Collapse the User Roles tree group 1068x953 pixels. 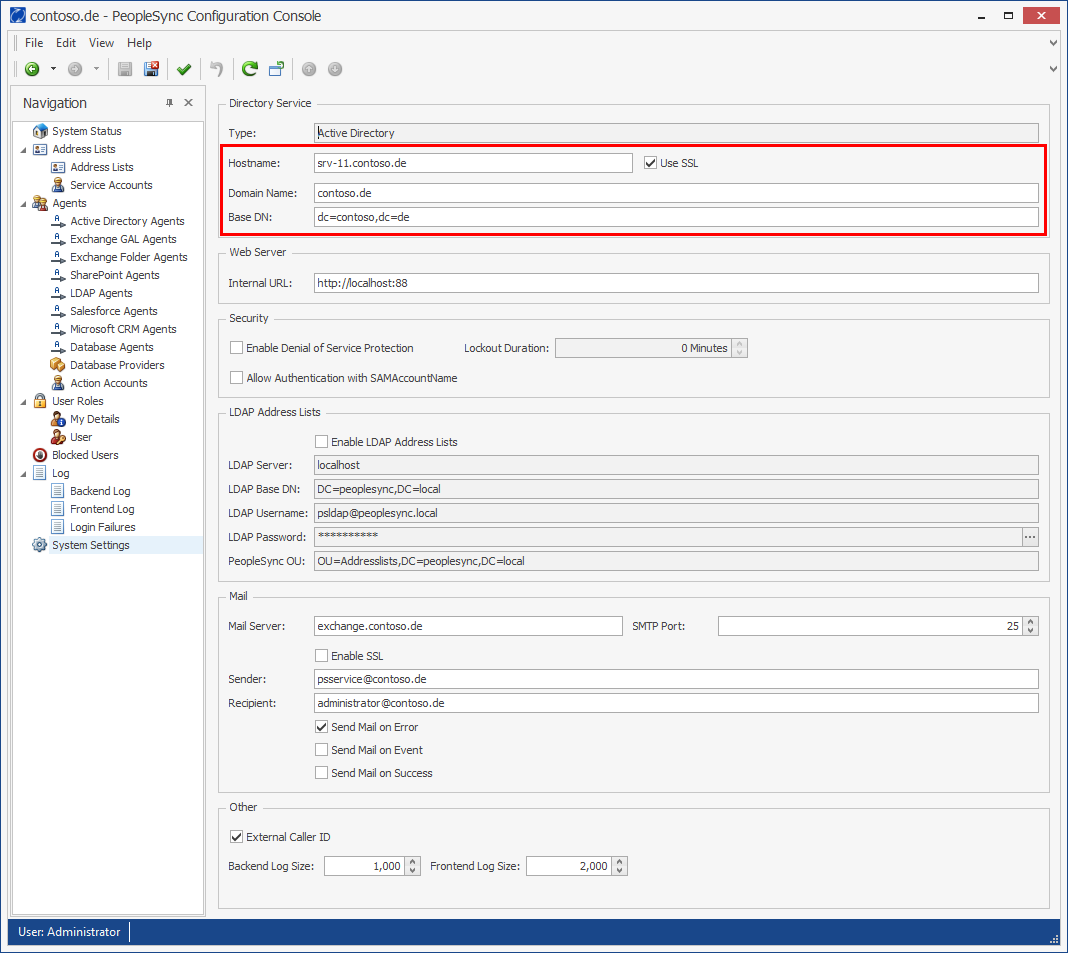(24, 401)
